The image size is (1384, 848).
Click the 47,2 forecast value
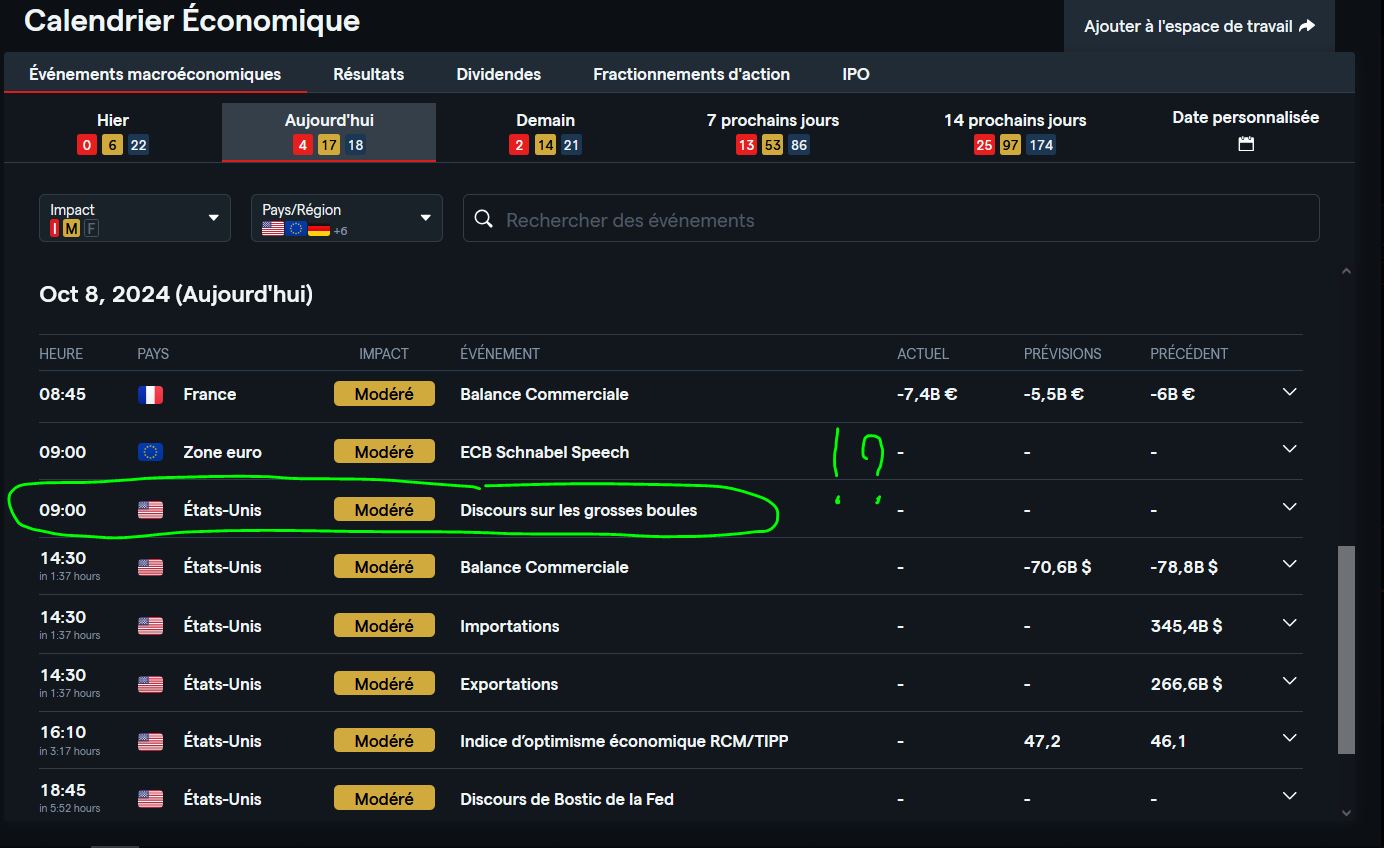click(1042, 742)
